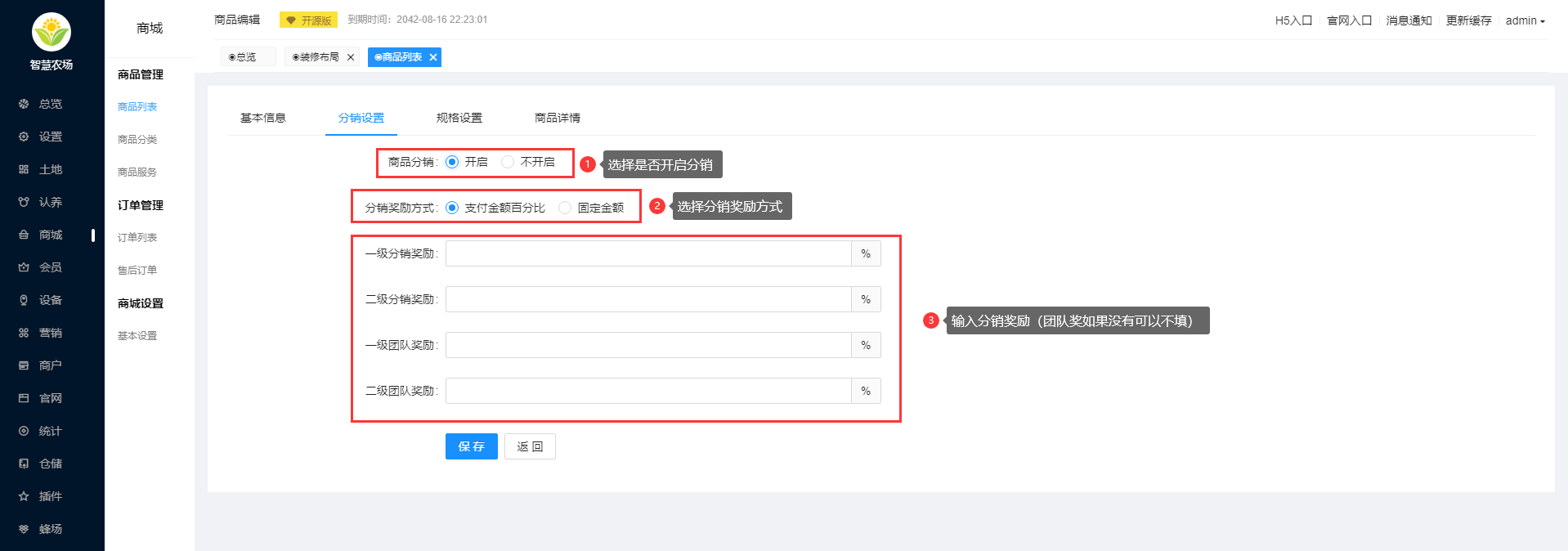
Task: Select 不开启 for 商品分销
Action: click(x=508, y=162)
